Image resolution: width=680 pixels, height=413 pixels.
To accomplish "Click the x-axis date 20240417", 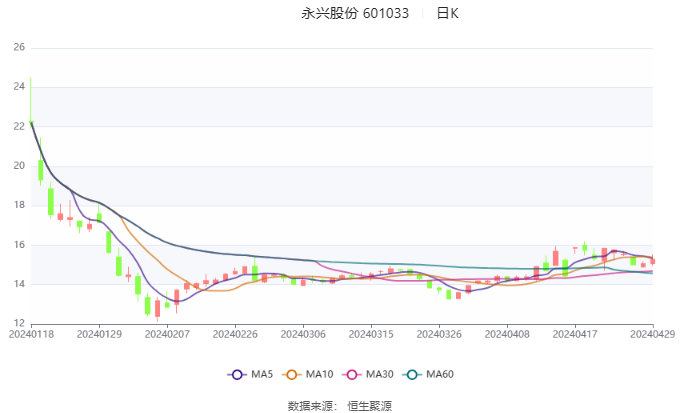I will coord(575,334).
